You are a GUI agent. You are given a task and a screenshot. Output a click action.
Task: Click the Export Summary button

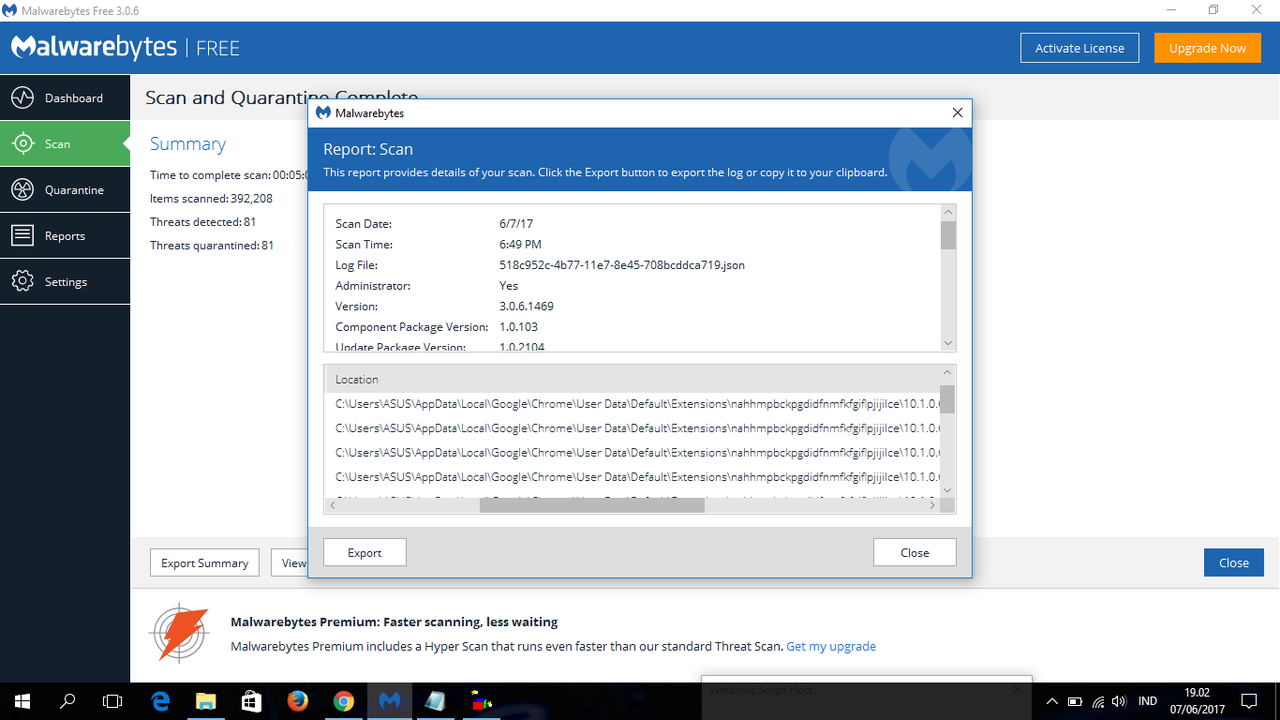tap(205, 562)
